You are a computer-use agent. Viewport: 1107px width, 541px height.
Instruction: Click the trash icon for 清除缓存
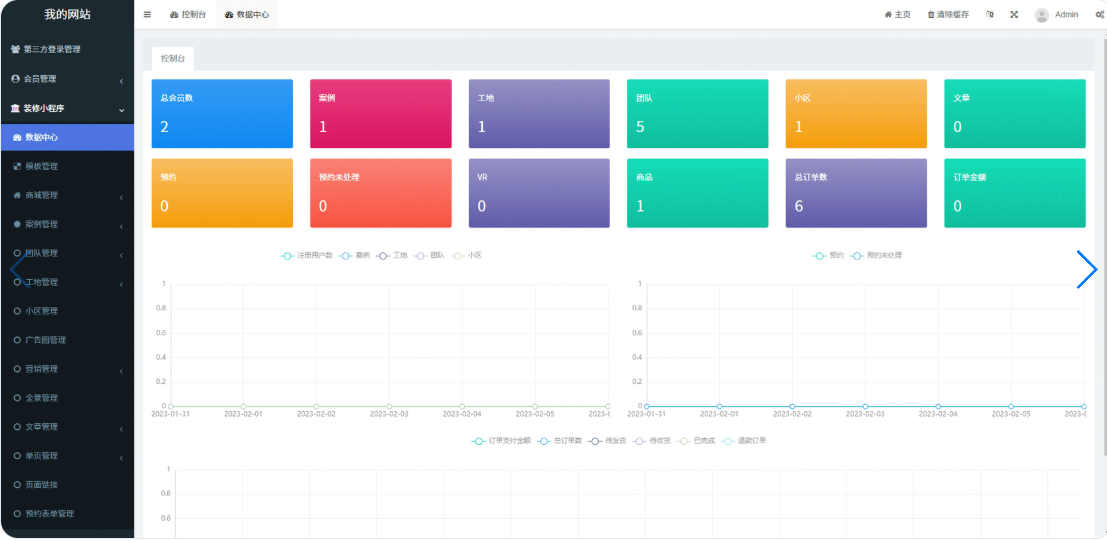931,15
